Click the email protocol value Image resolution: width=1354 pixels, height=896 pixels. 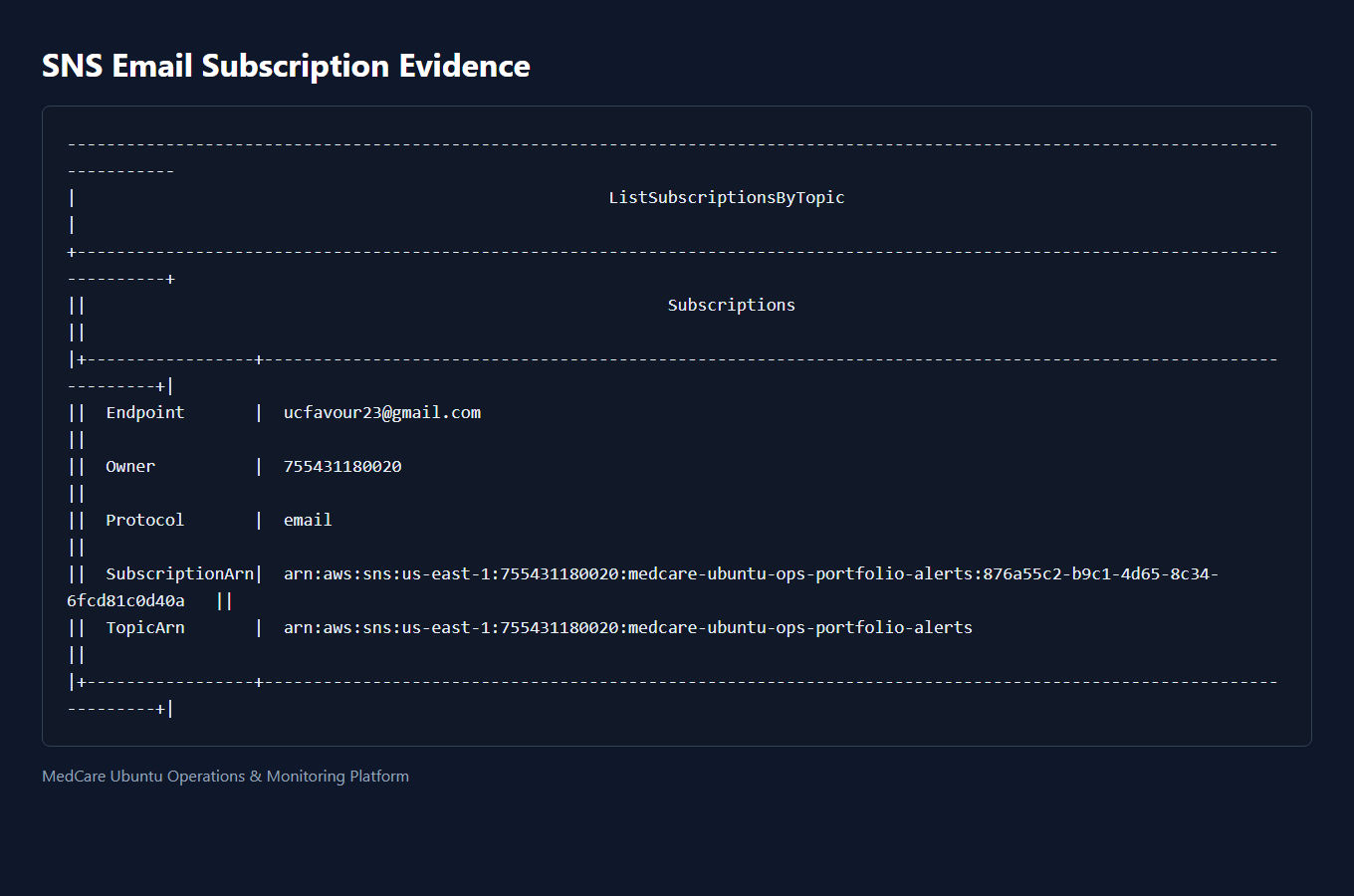(x=308, y=520)
